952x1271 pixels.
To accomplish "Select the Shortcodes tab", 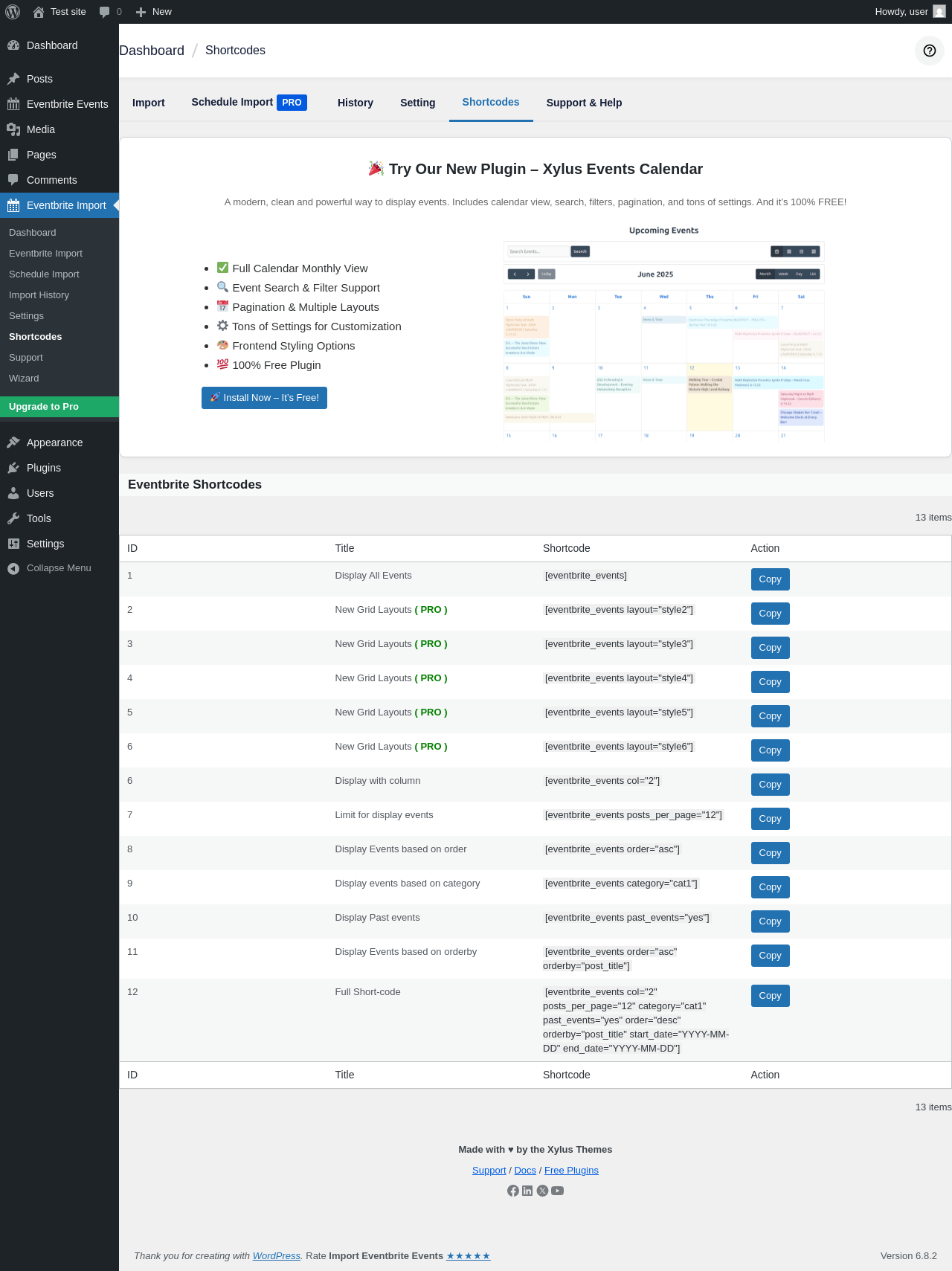I will 491,103.
